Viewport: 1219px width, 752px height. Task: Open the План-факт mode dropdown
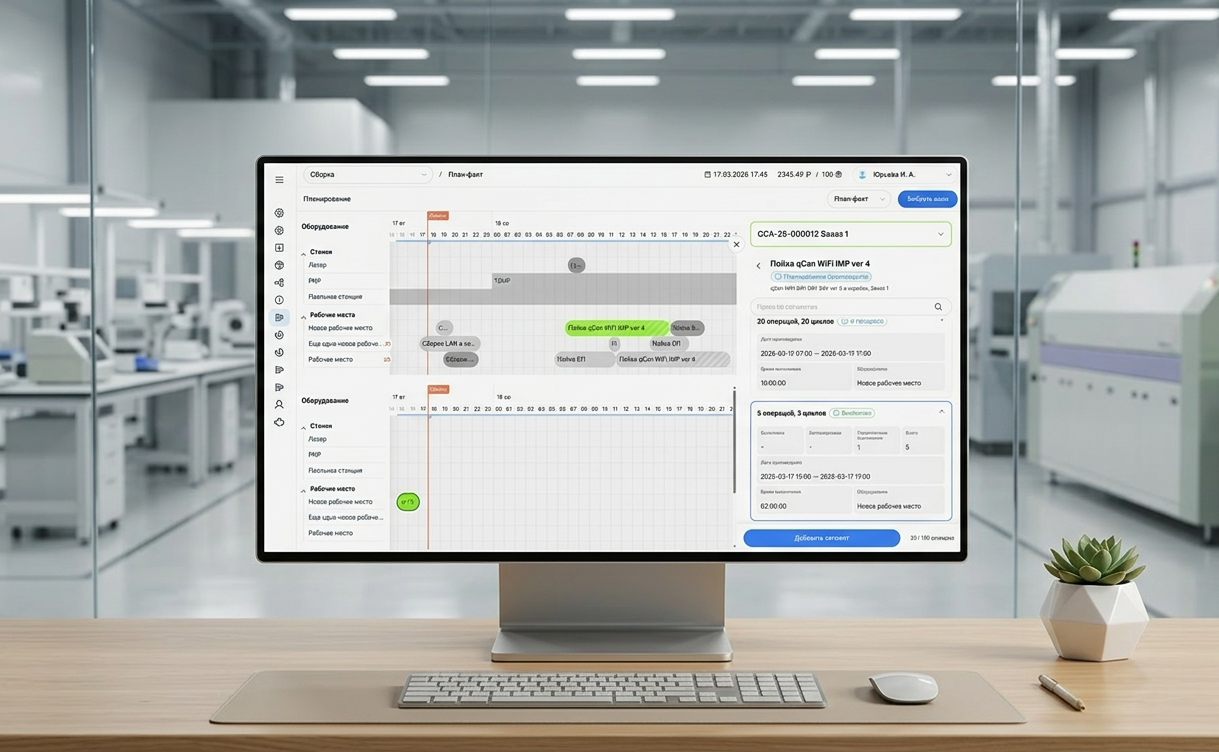859,199
